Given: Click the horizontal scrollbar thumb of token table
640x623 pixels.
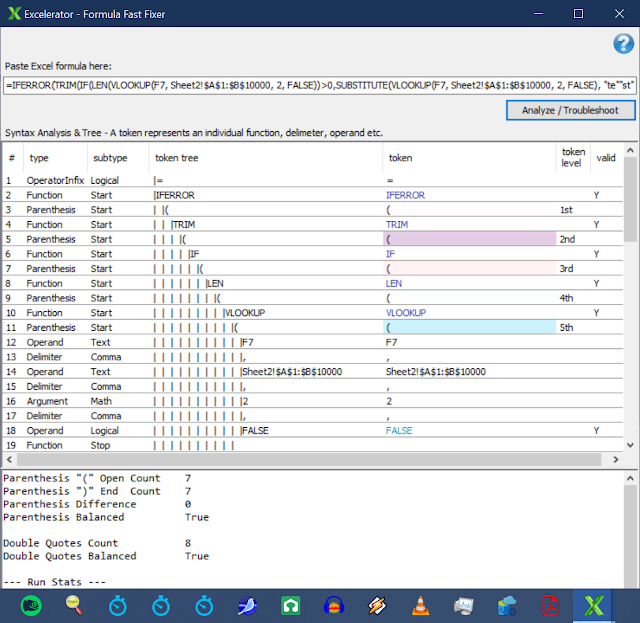Looking at the screenshot, I should pyautogui.click(x=309, y=459).
